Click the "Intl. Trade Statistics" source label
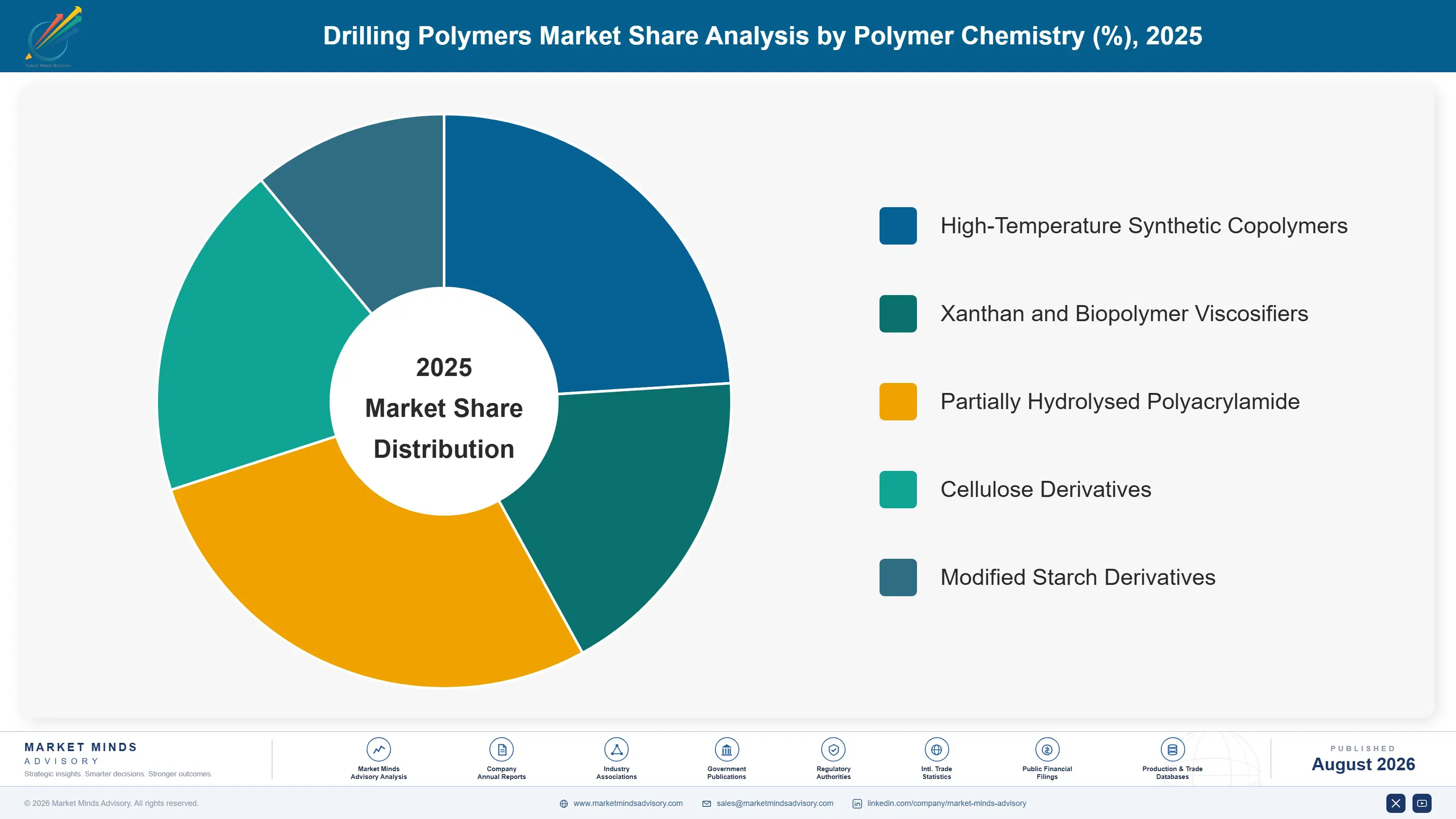 937,773
